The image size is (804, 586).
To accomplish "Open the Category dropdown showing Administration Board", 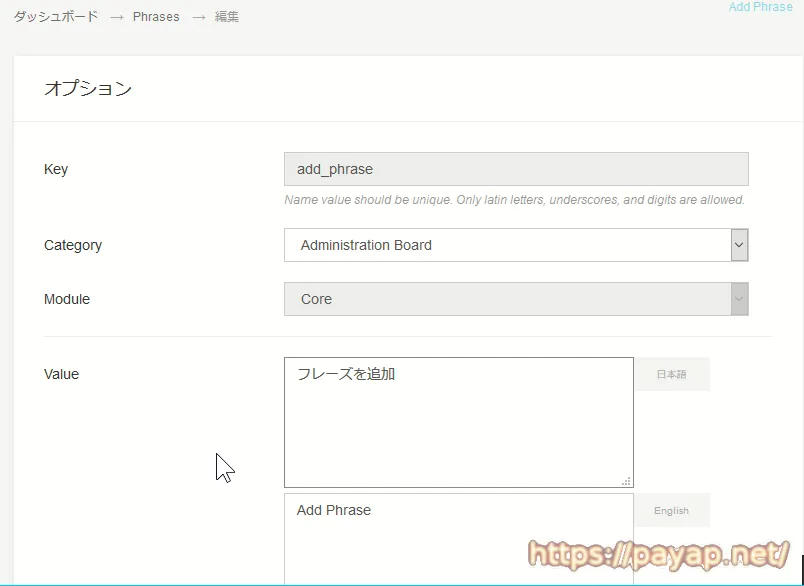I will pos(516,245).
